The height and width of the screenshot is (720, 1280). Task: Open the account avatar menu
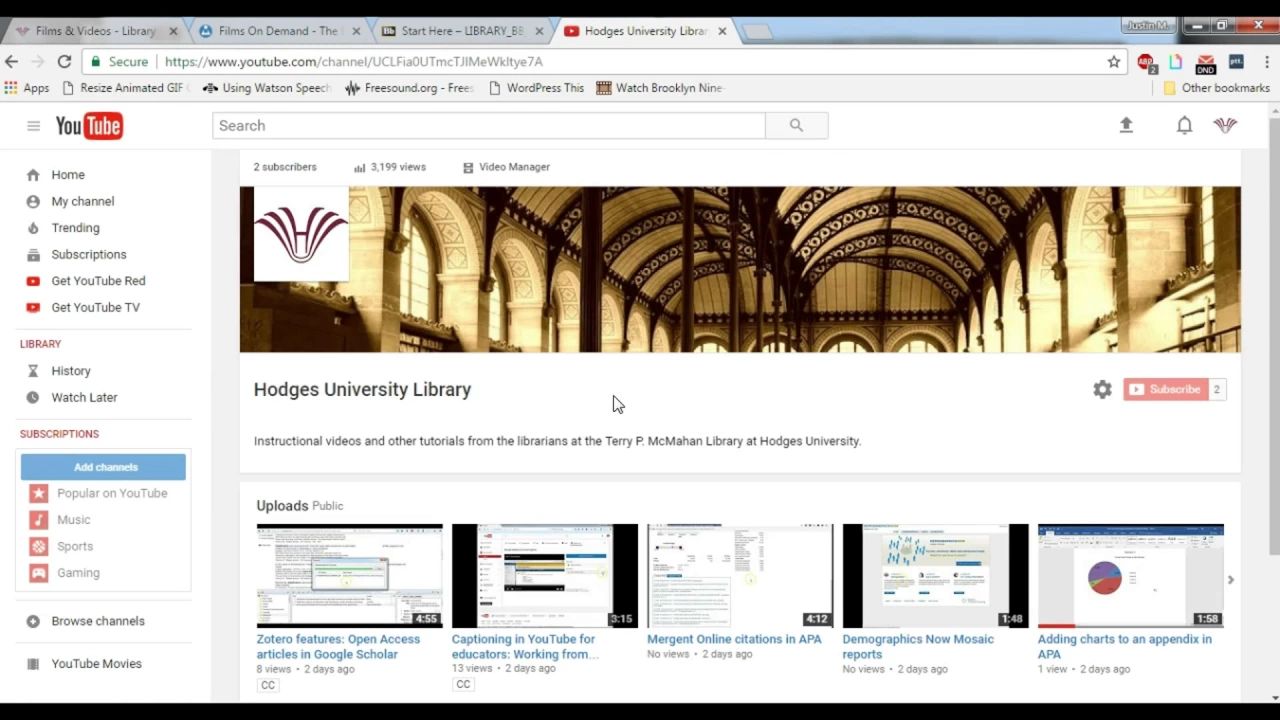pos(1225,125)
